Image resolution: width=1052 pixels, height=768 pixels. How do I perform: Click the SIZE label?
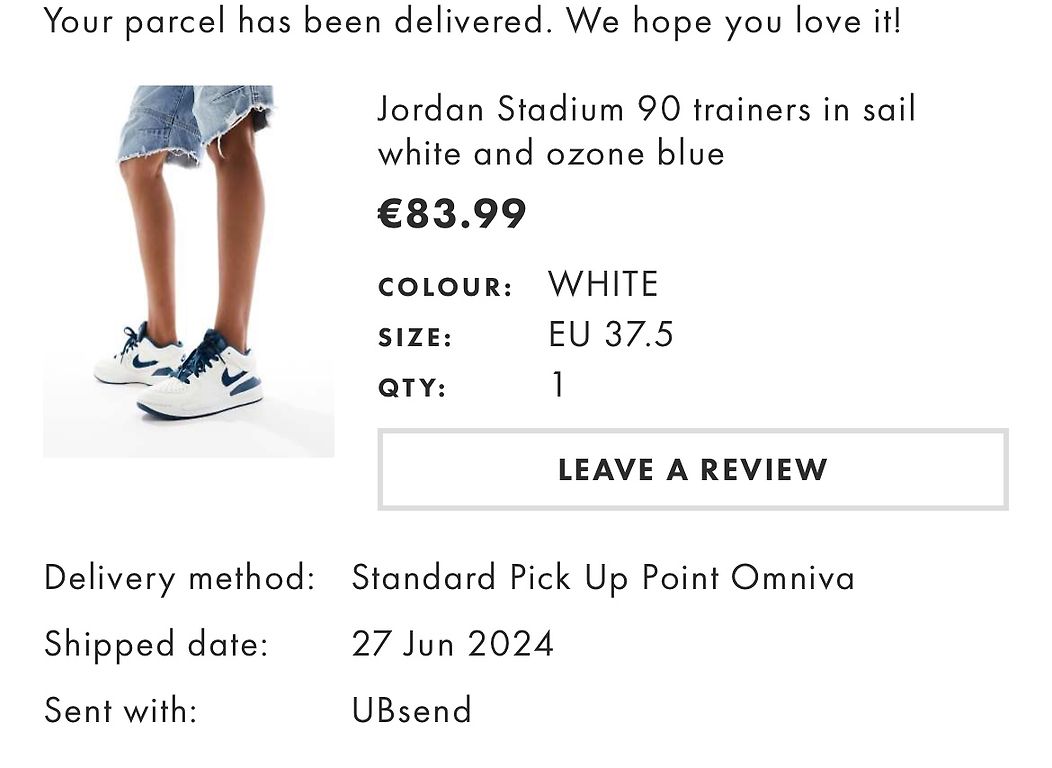coord(415,337)
